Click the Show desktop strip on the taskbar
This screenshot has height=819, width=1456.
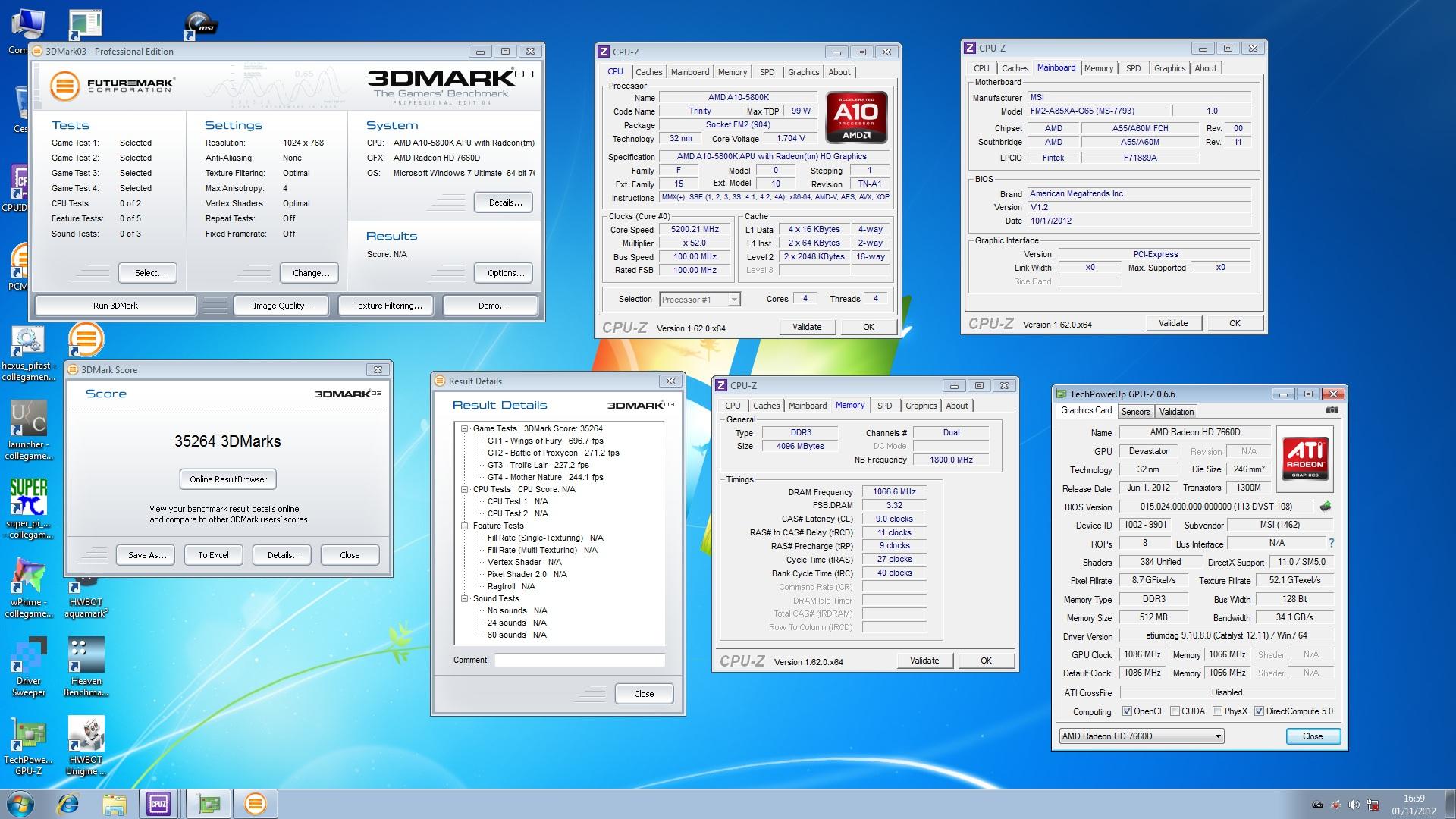click(x=1449, y=804)
